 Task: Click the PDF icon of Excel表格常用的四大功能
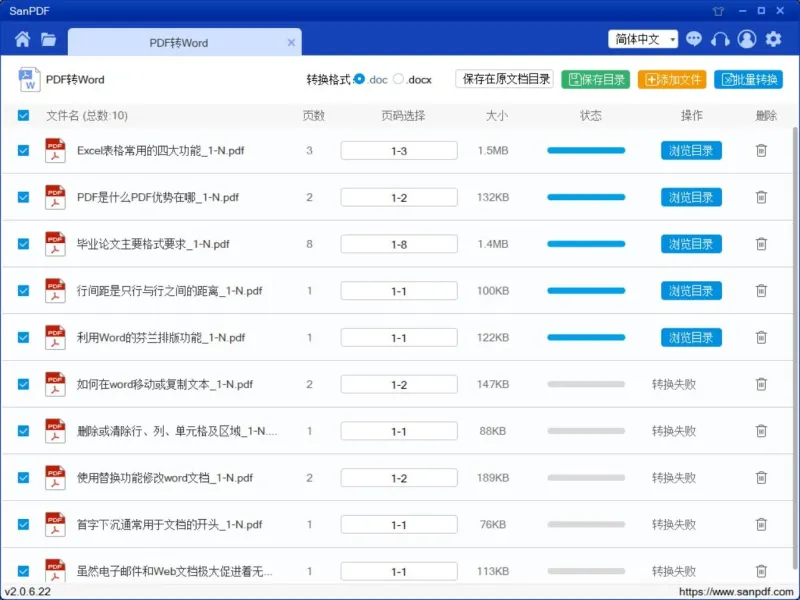55,151
